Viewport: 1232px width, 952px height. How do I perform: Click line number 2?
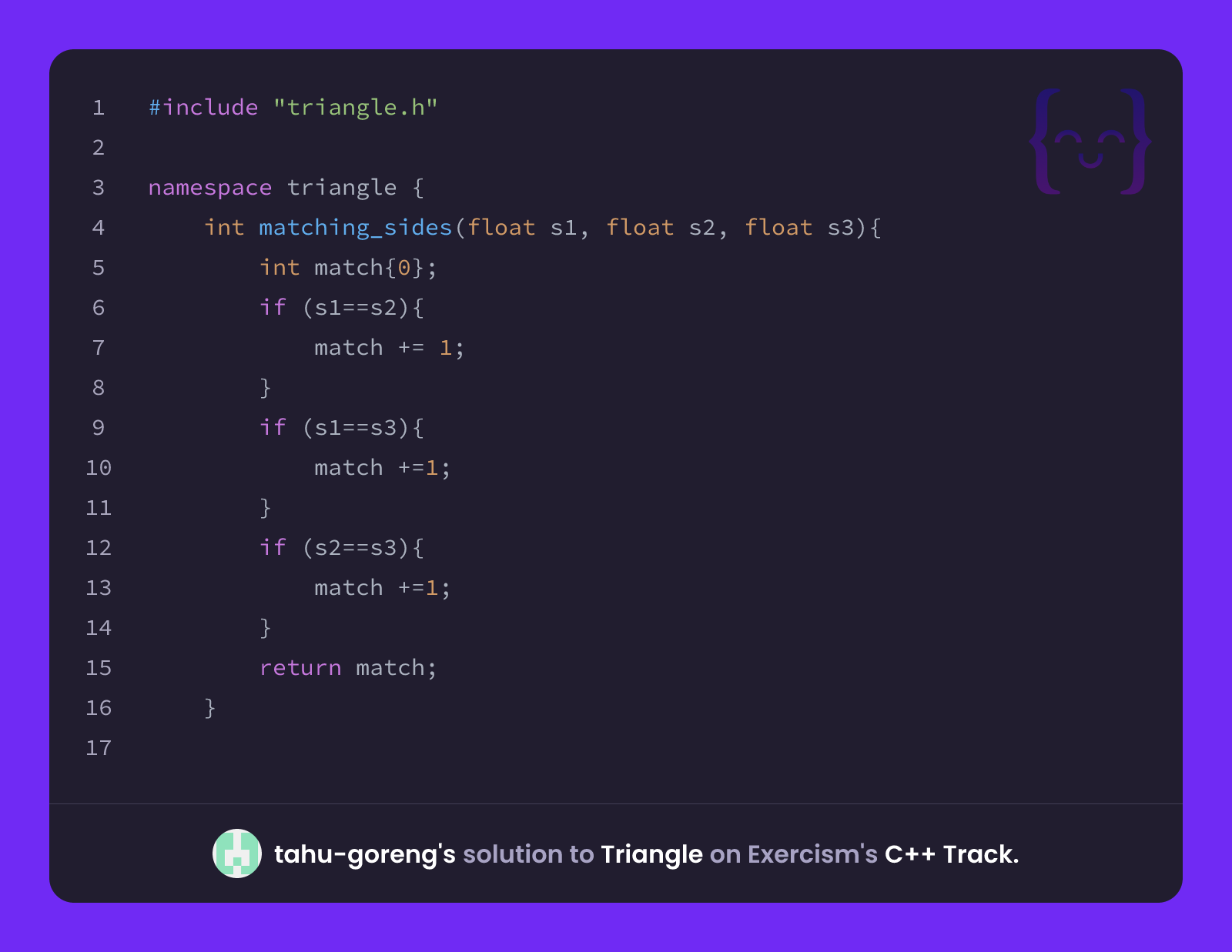pos(99,148)
